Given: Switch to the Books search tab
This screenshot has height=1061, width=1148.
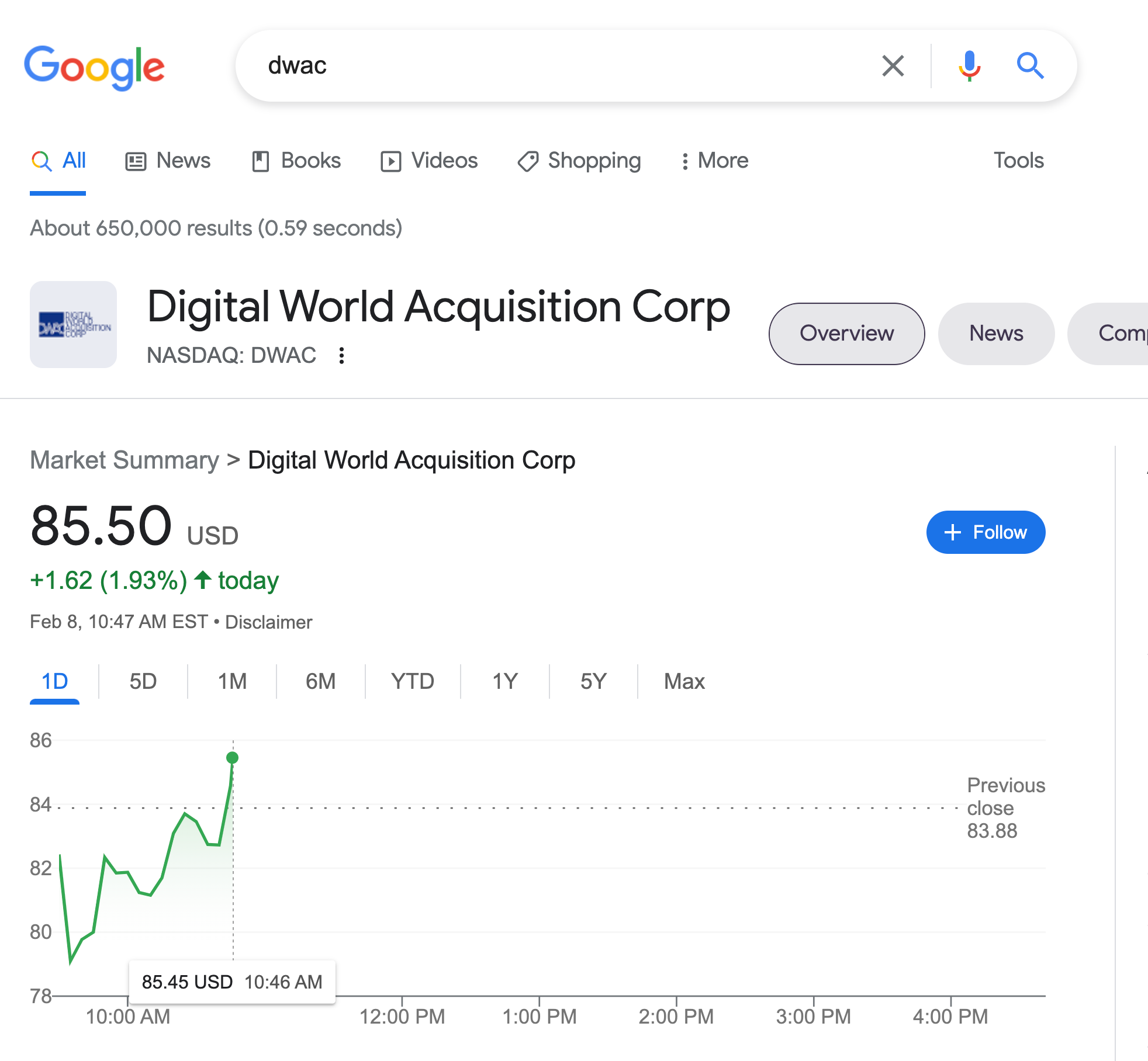Looking at the screenshot, I should (x=296, y=161).
